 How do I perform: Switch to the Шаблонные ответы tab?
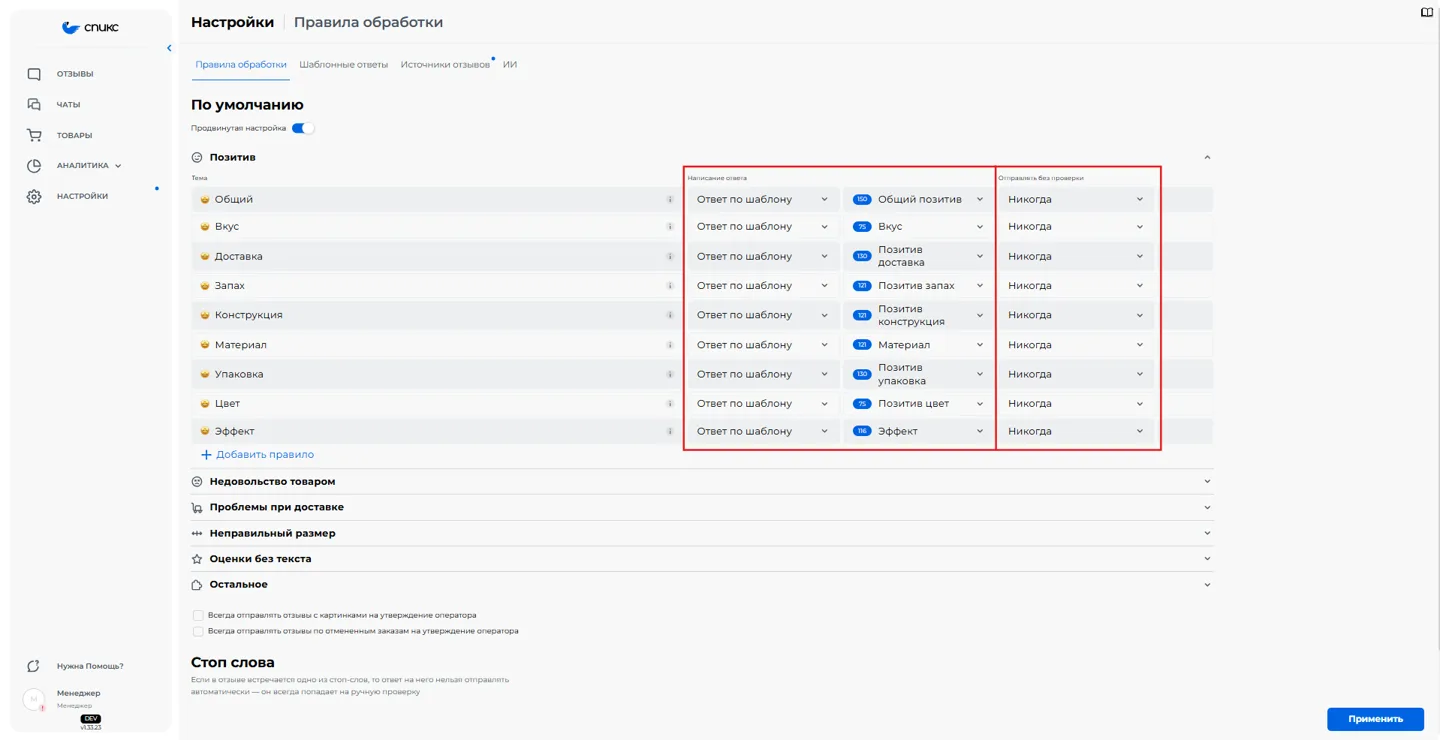click(344, 64)
